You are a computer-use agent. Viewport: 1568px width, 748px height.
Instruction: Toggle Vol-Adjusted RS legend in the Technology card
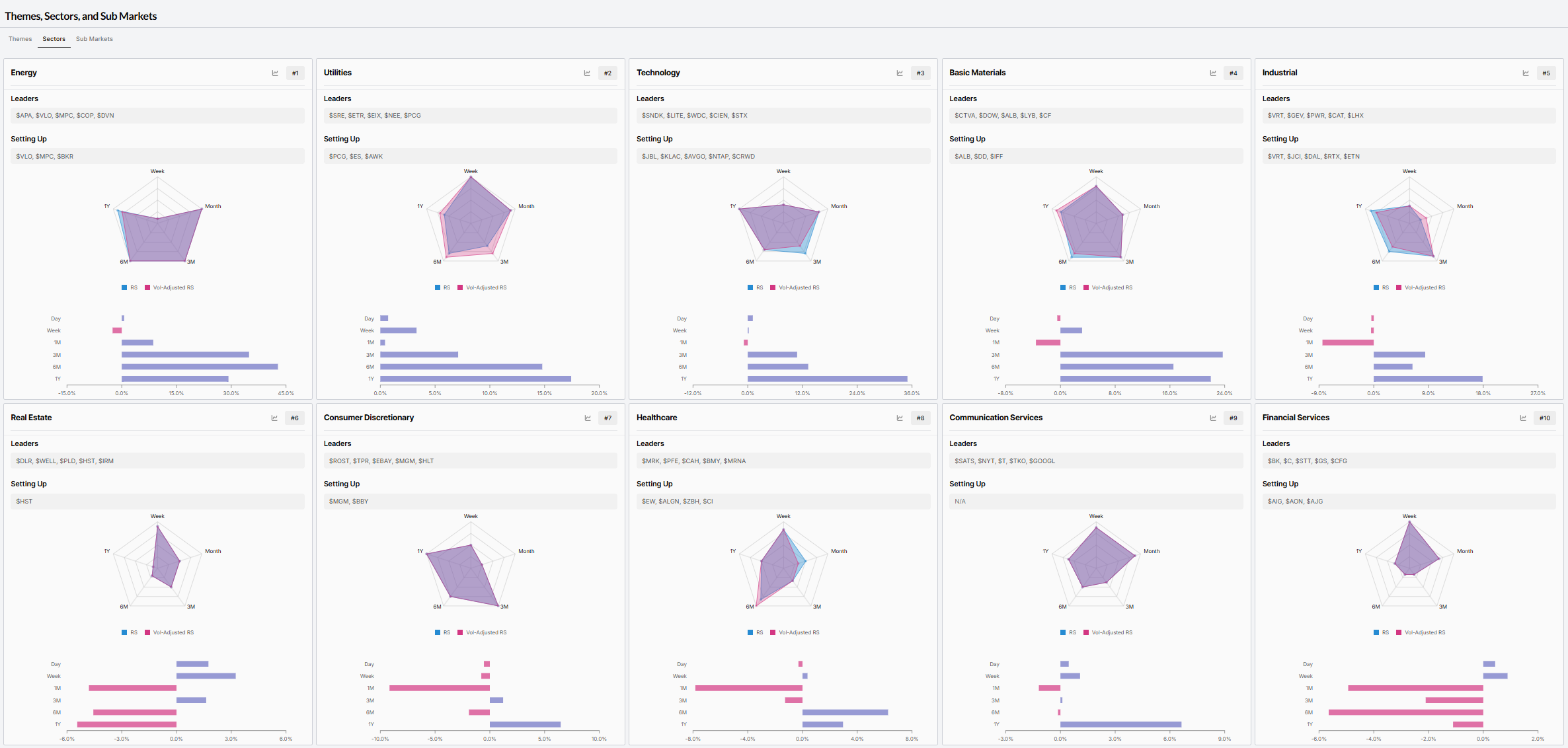(x=798, y=287)
